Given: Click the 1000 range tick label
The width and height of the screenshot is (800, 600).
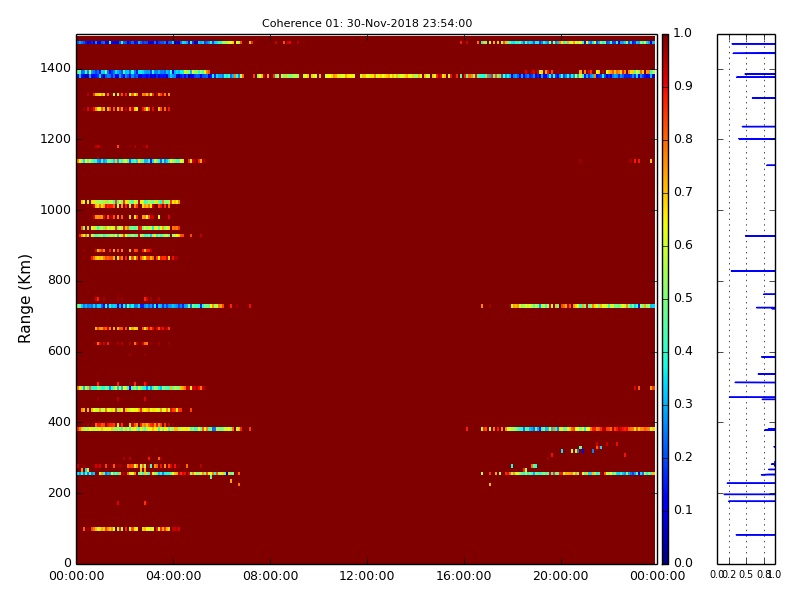Looking at the screenshot, I should [56, 210].
